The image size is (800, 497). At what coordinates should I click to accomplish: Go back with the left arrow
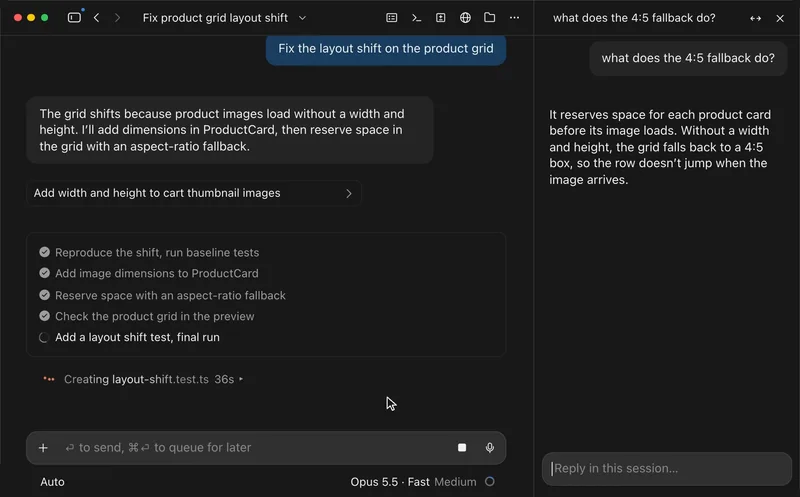(x=96, y=17)
